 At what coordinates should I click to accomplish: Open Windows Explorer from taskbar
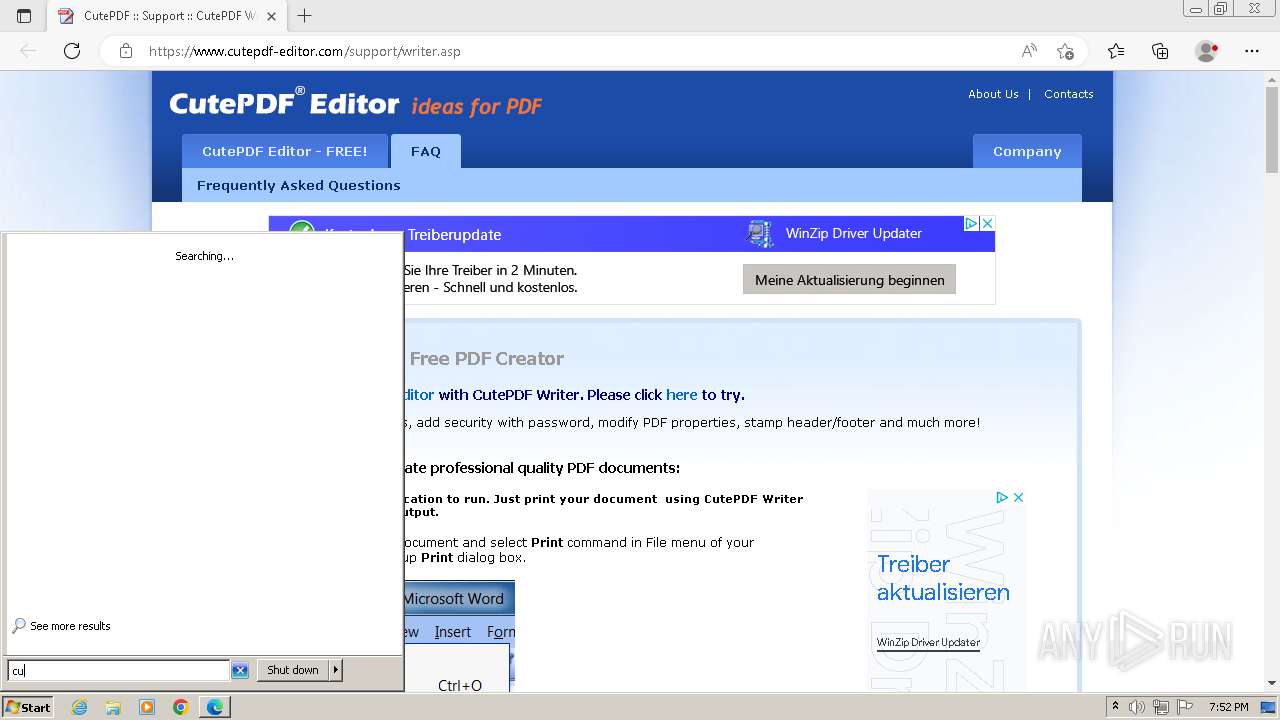(113, 707)
